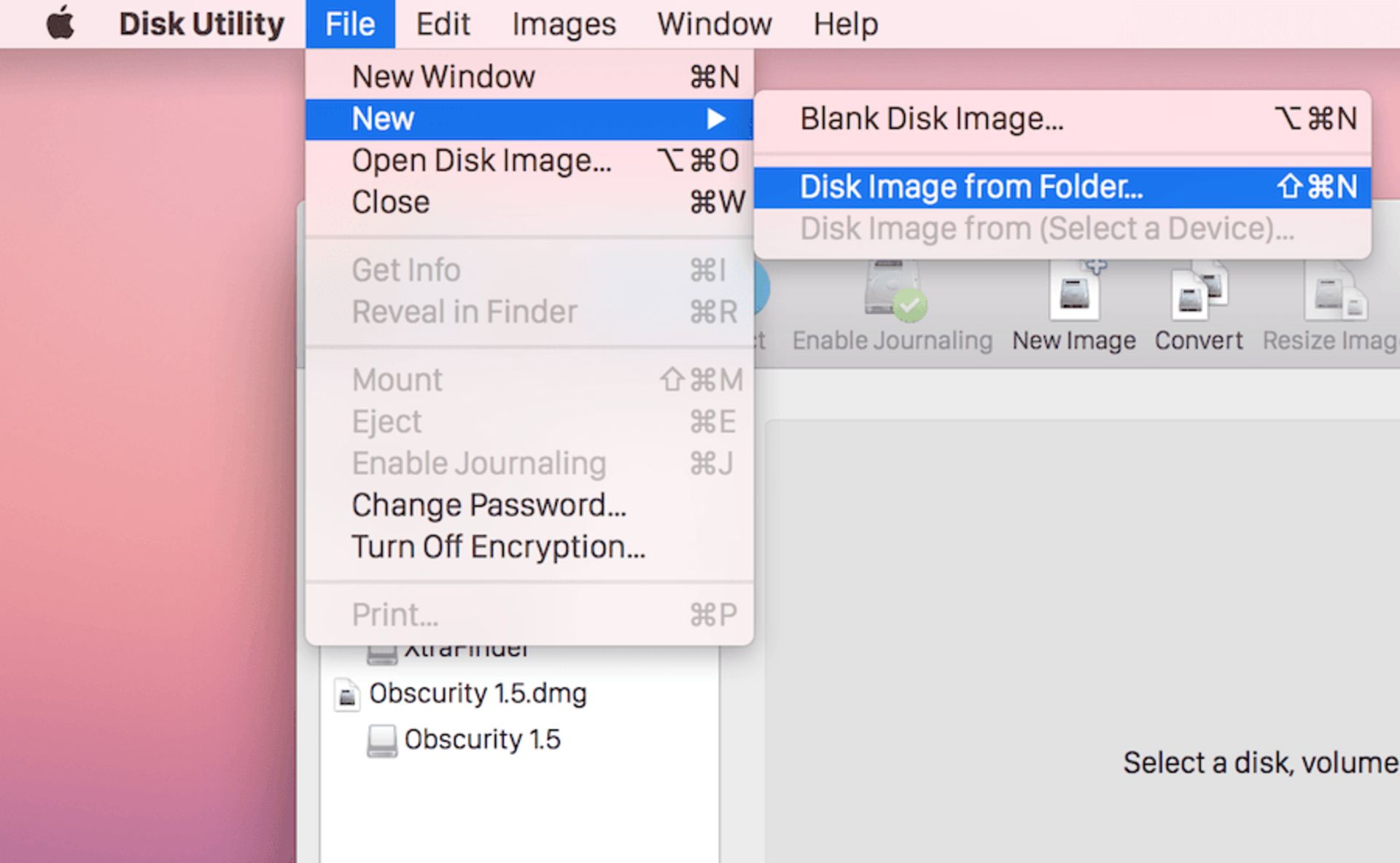Open the Edit menu

click(x=443, y=24)
